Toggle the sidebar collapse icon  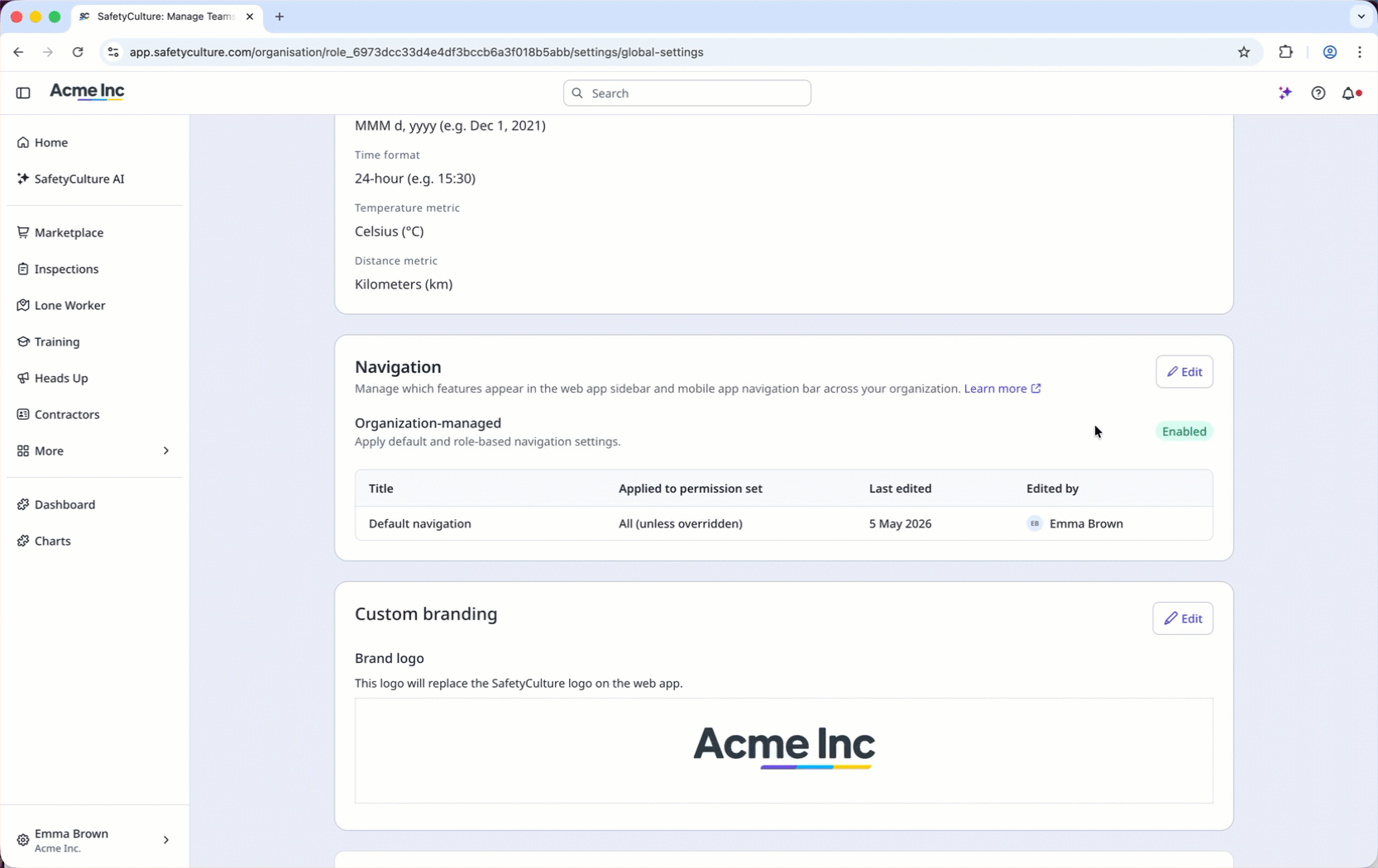tap(23, 93)
